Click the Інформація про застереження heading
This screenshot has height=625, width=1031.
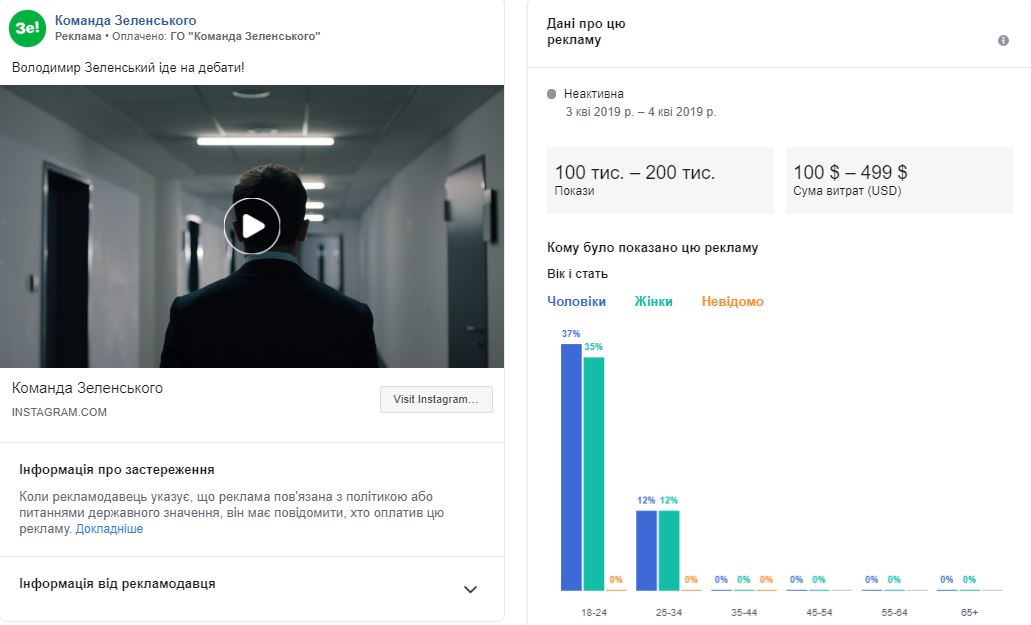[x=117, y=469]
